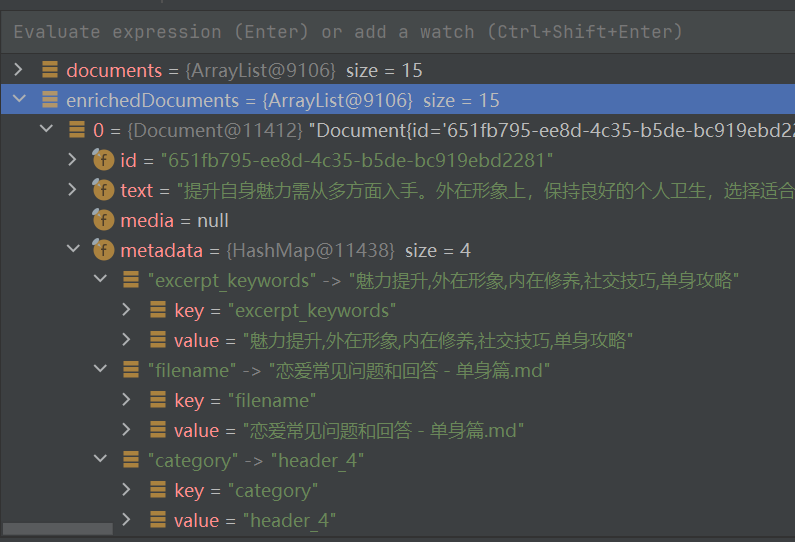
Task: Expand key = "filename" node
Action: click(x=127, y=400)
